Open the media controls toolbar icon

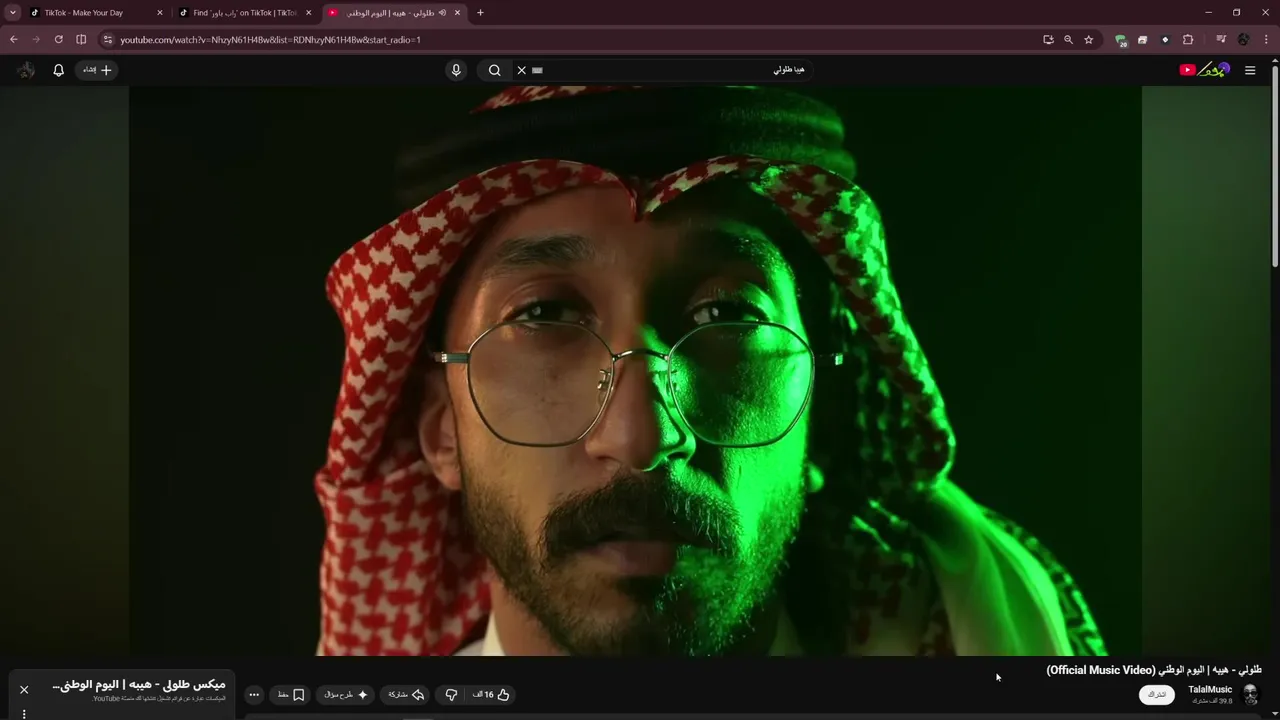tap(1221, 40)
